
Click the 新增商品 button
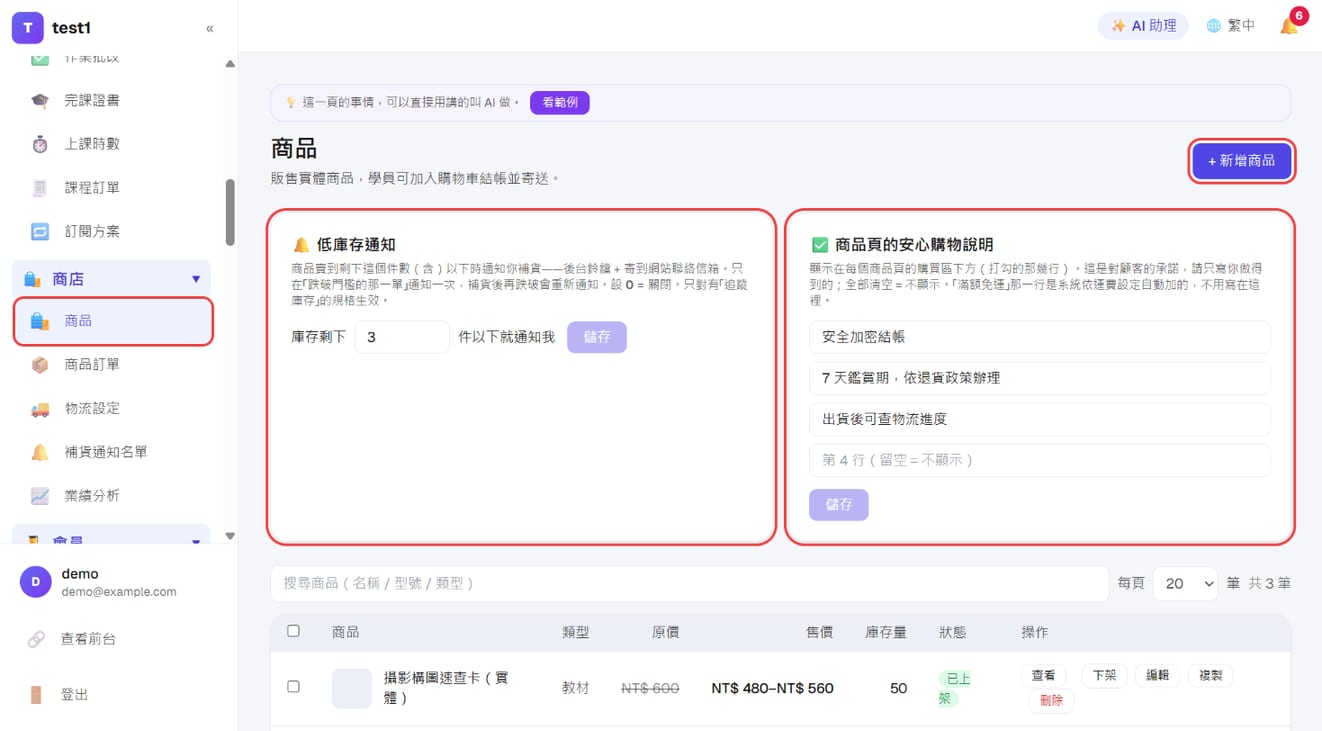tap(1242, 161)
